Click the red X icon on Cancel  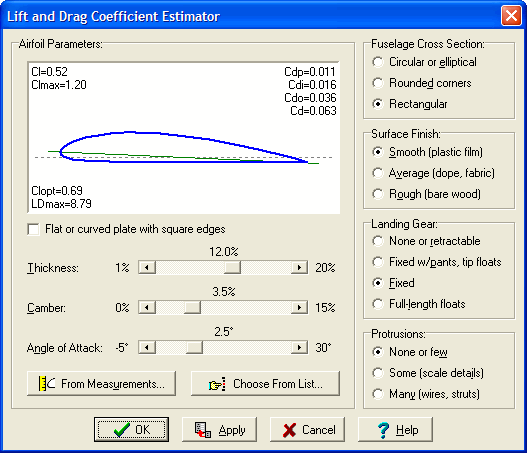(289, 430)
